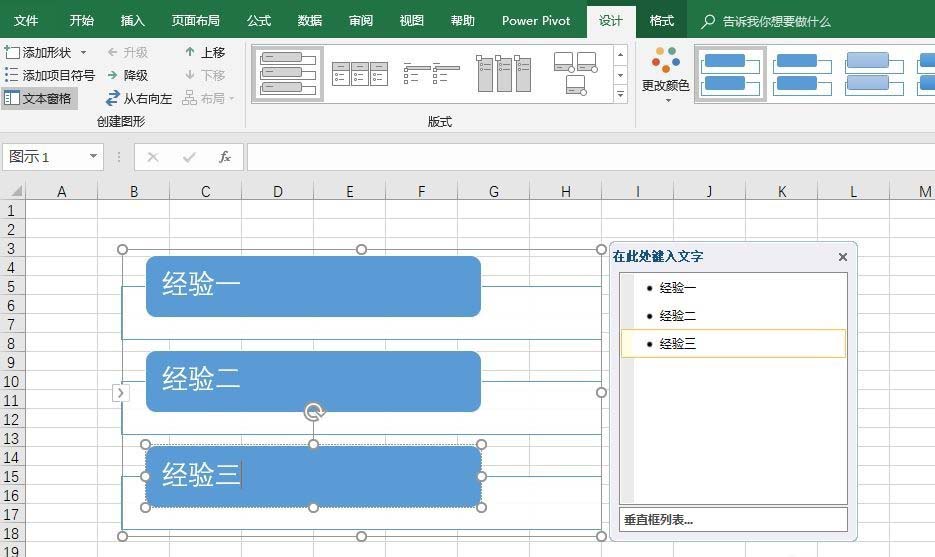935x557 pixels.
Task: Close the 在此处键入文字 text pane
Action: [x=843, y=257]
